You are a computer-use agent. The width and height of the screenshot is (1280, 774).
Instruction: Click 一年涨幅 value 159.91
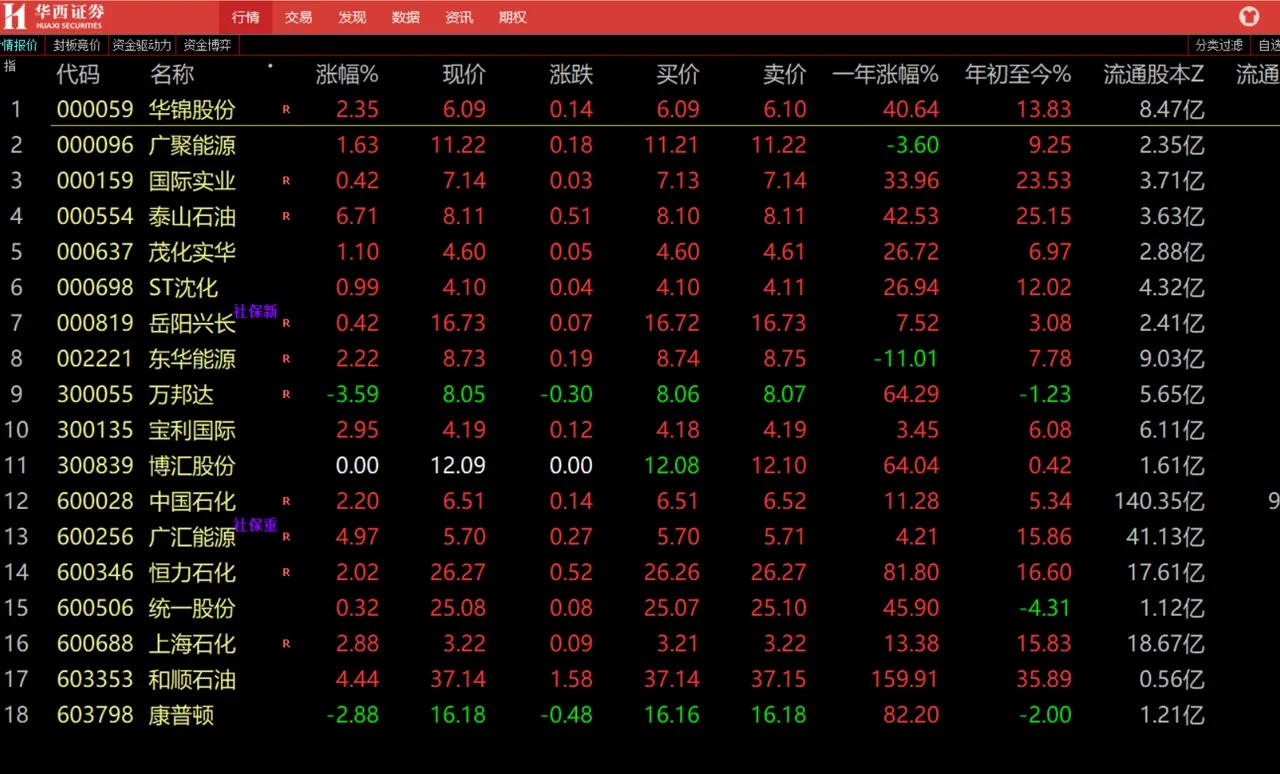pyautogui.click(x=904, y=680)
